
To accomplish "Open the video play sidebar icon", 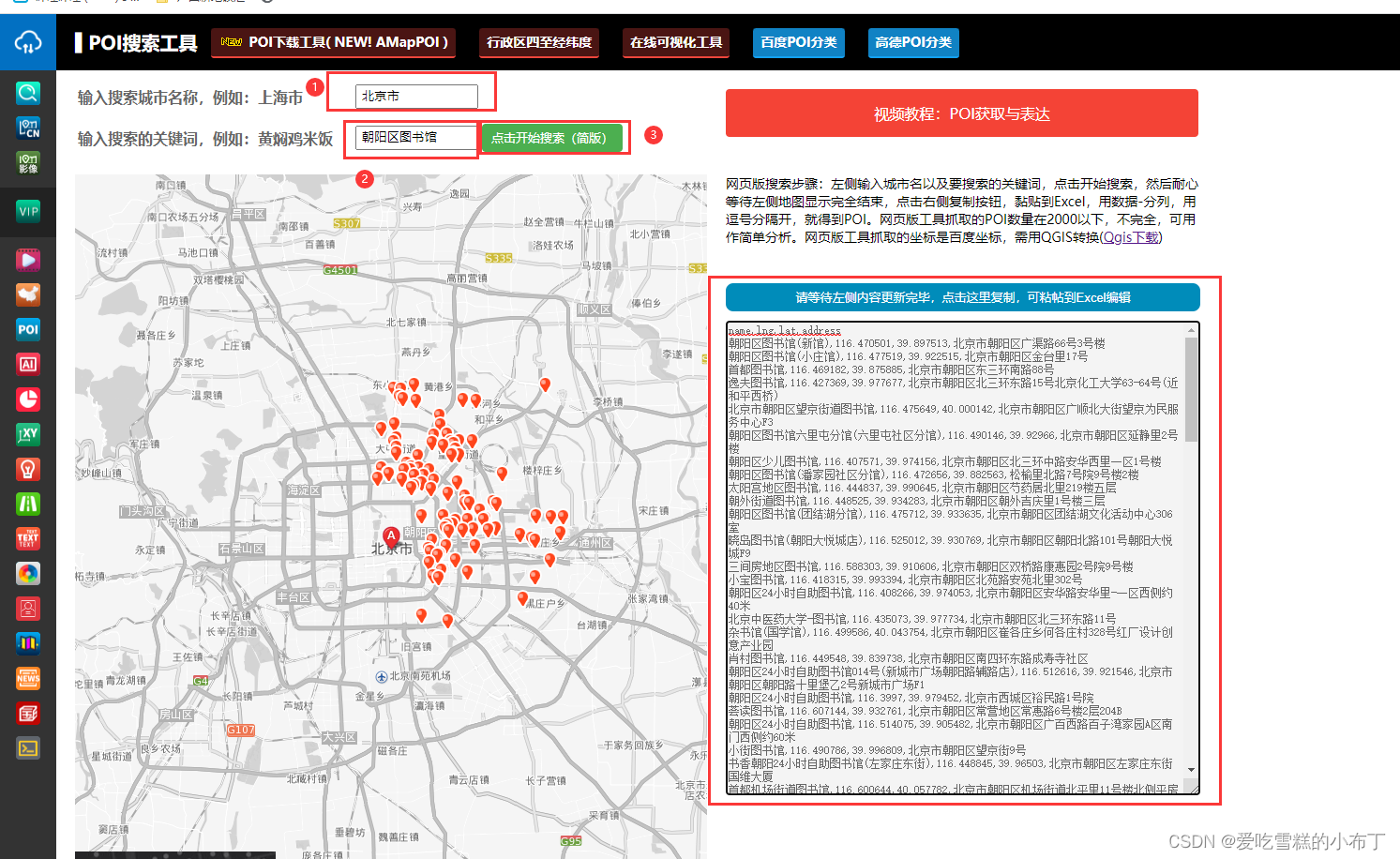I will [x=28, y=260].
